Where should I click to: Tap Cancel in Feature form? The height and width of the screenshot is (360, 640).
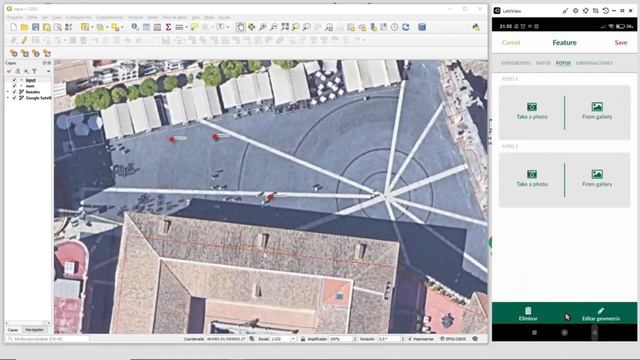coord(511,42)
